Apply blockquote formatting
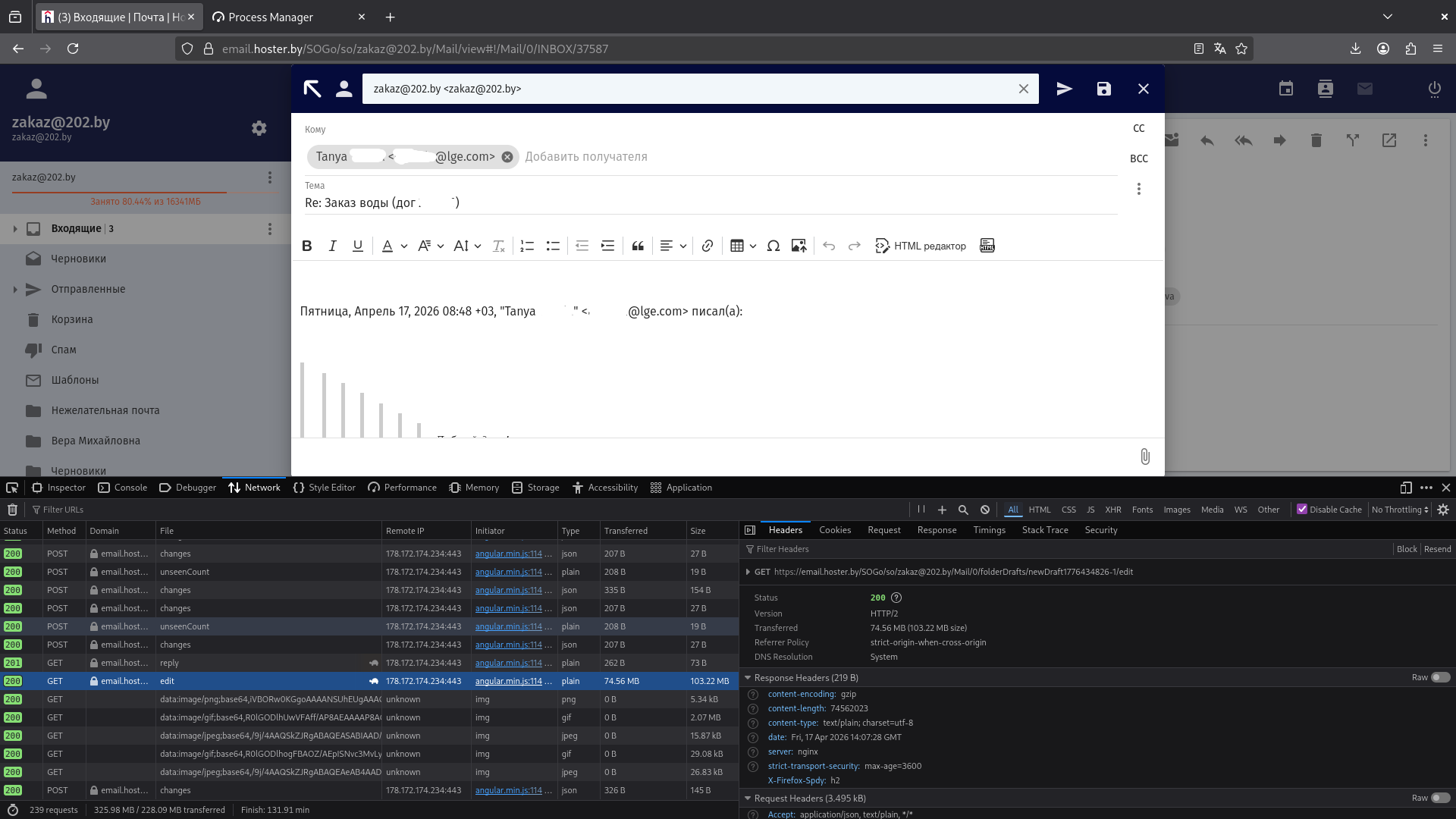 pyautogui.click(x=638, y=246)
